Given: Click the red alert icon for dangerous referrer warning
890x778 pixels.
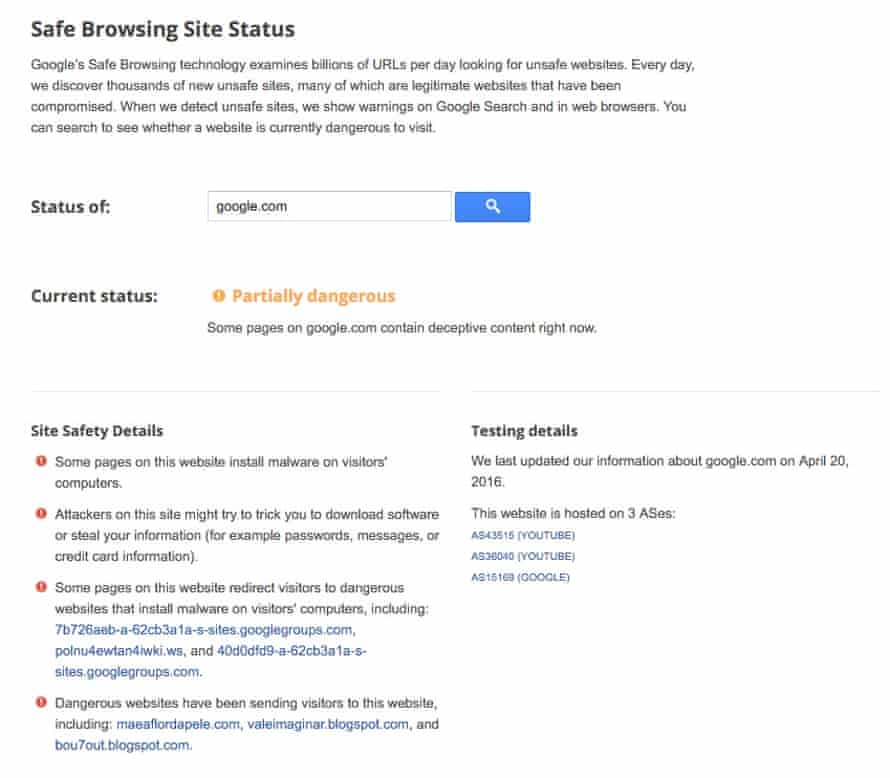Looking at the screenshot, I should click(x=40, y=703).
